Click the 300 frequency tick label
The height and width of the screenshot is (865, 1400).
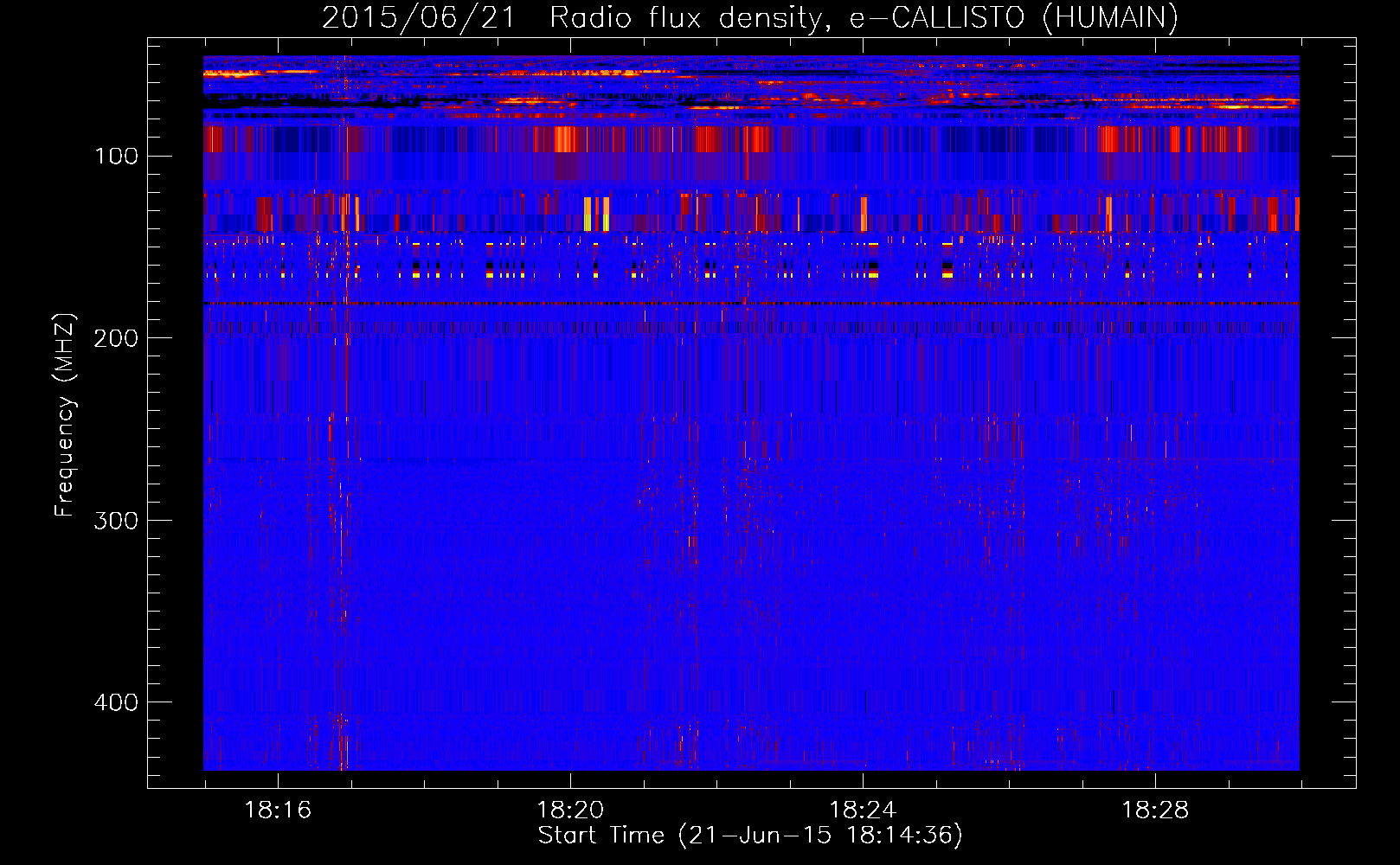click(117, 519)
